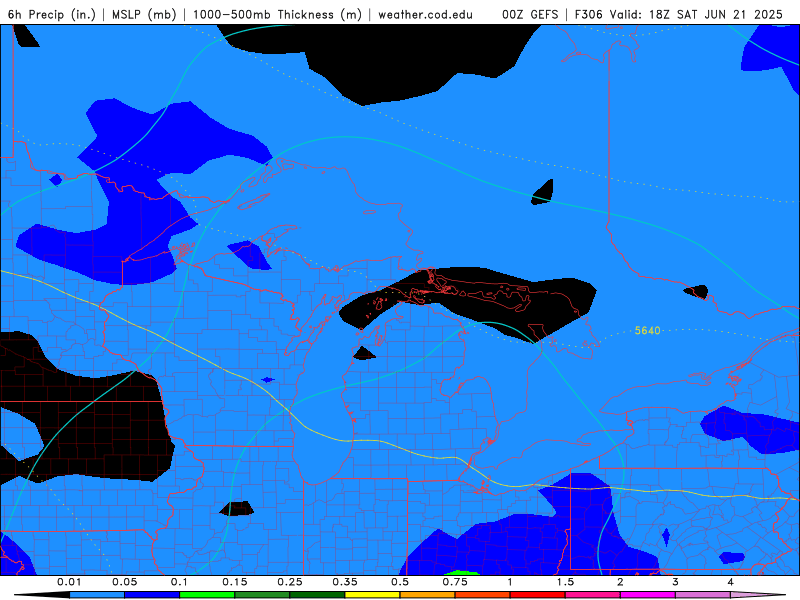Click the legend value 3
The width and height of the screenshot is (800, 600).
676,582
